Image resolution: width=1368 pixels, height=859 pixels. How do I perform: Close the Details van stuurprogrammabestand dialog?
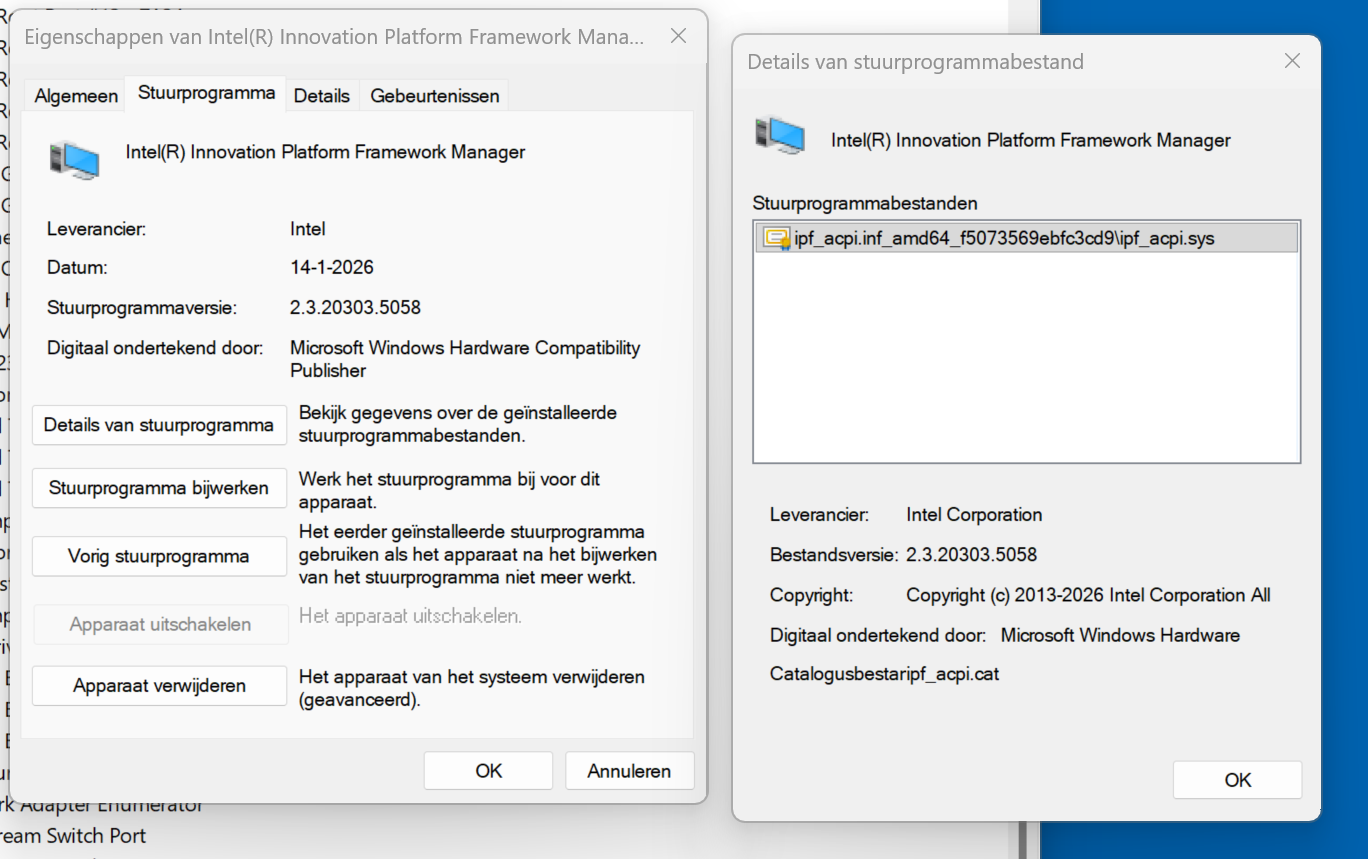[1292, 61]
